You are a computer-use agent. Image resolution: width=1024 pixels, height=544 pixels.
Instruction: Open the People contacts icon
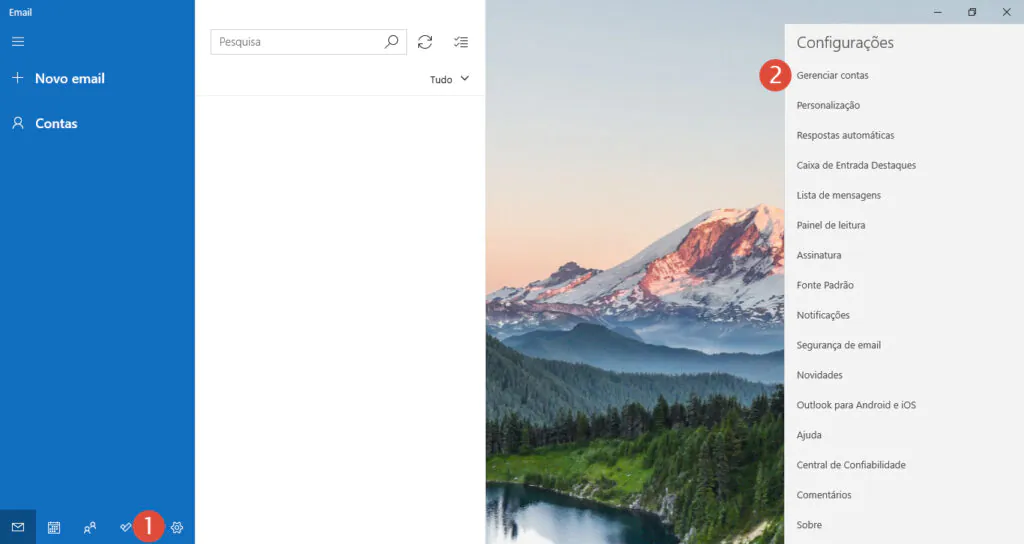click(90, 528)
